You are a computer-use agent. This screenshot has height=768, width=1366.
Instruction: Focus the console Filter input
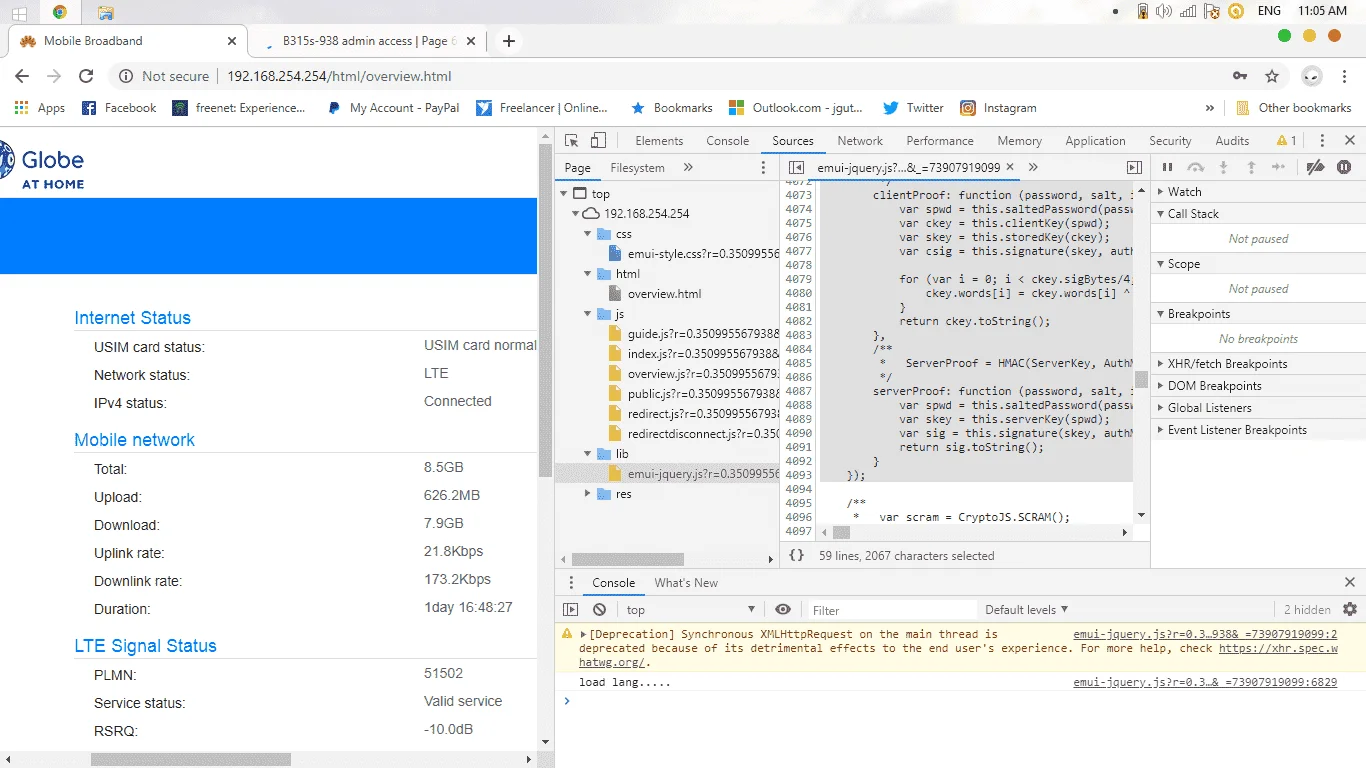click(892, 610)
